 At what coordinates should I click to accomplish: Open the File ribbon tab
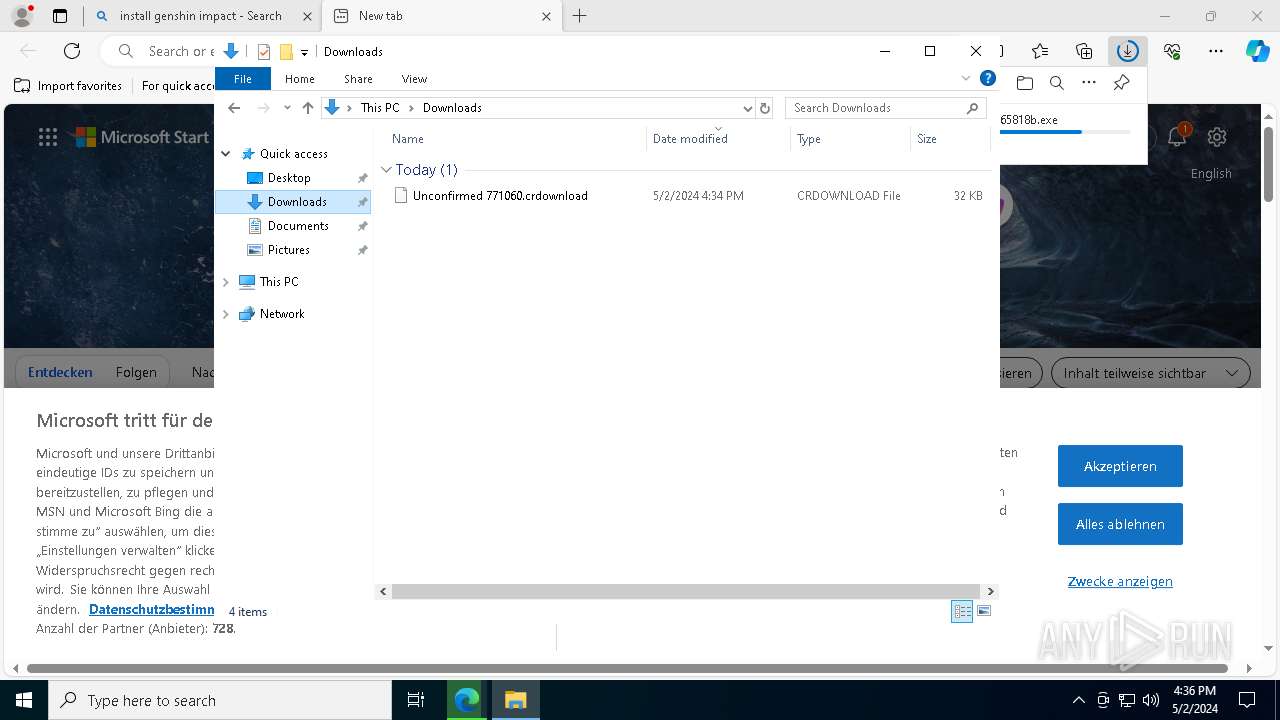click(243, 79)
